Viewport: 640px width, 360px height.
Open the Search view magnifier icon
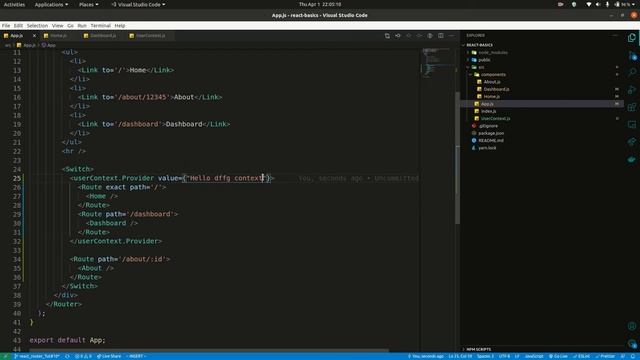[632, 72]
